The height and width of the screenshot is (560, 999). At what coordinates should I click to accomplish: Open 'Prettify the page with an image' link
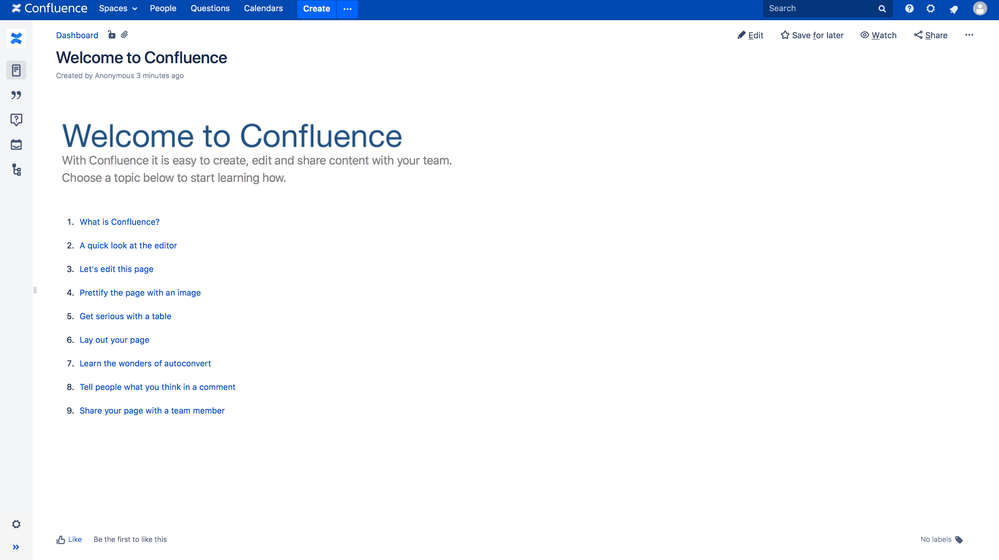point(140,292)
